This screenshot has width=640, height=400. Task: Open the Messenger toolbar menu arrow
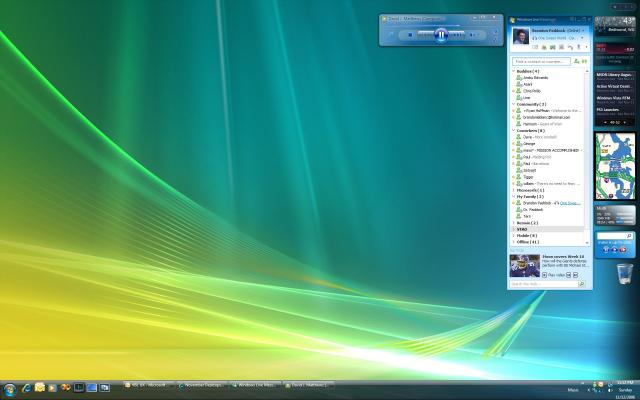pos(587,47)
